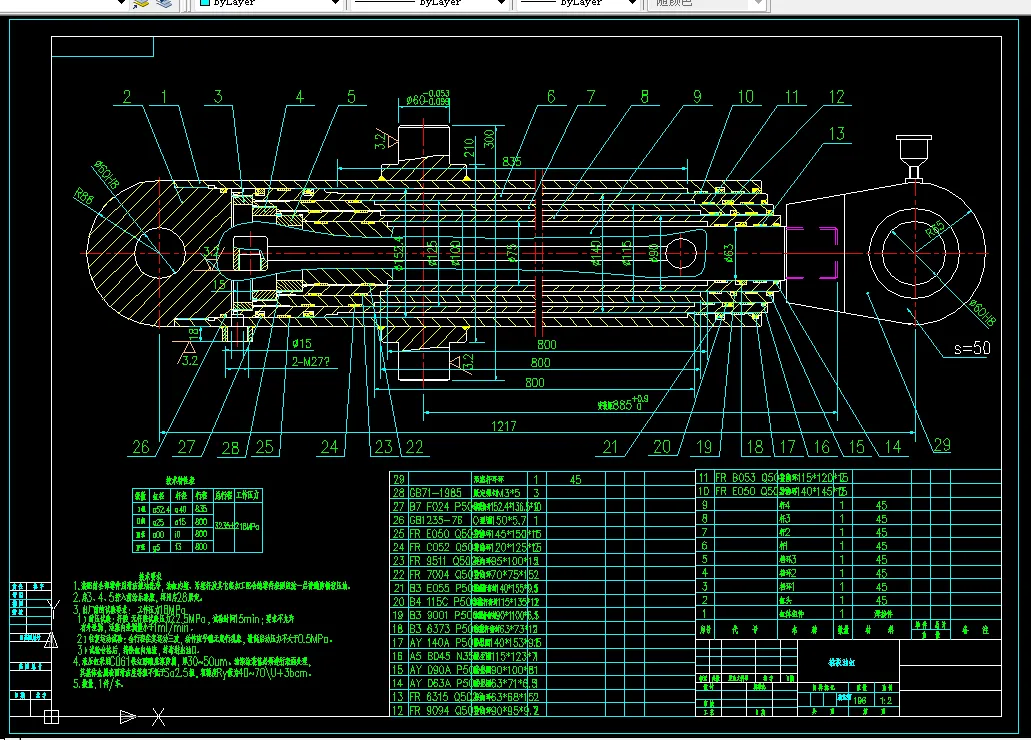Pick callout number 28 below cylinder

click(x=230, y=448)
